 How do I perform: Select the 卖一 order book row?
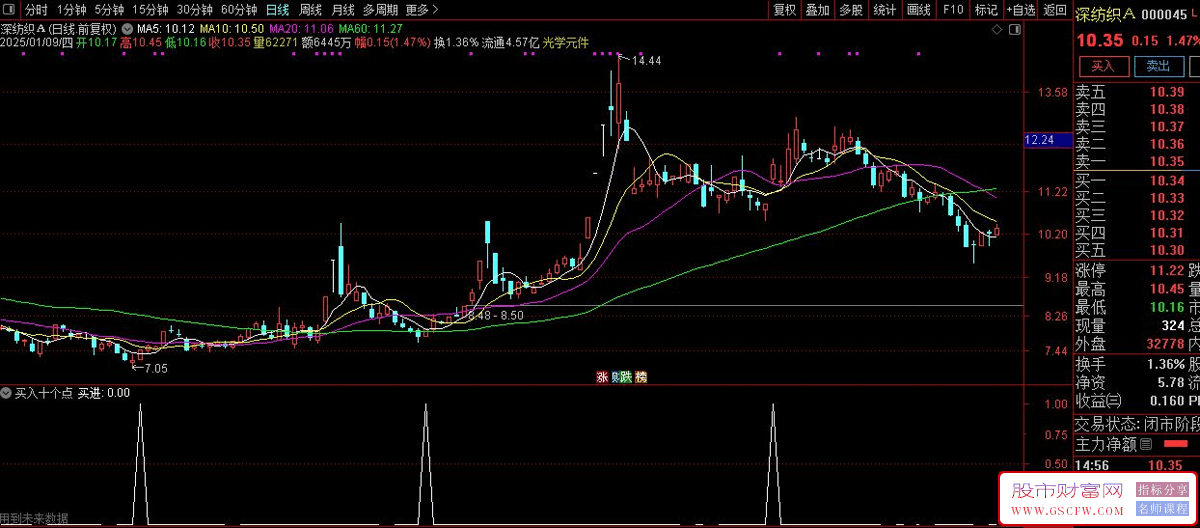[1137, 162]
